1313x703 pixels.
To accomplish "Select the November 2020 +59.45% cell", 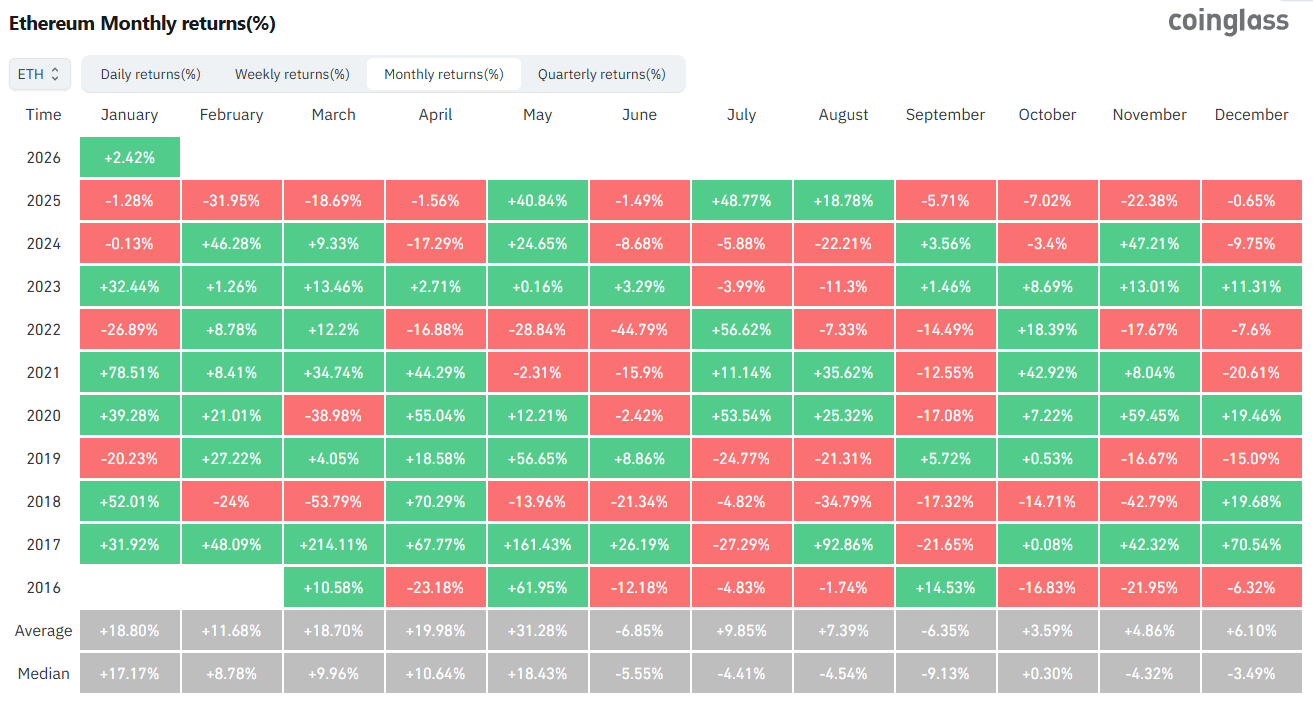I will pos(1149,416).
